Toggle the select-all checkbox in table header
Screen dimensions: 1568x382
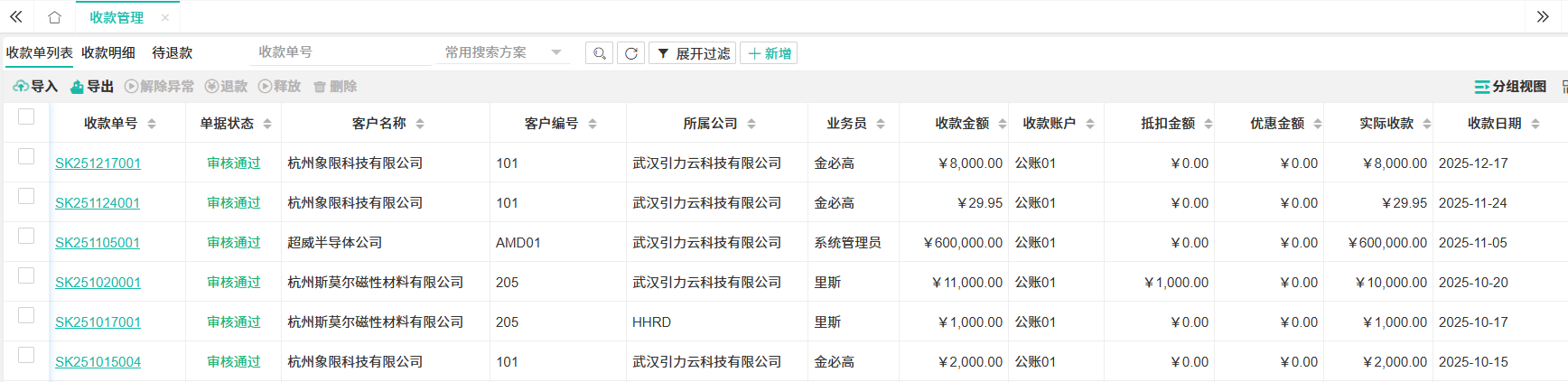point(26,116)
